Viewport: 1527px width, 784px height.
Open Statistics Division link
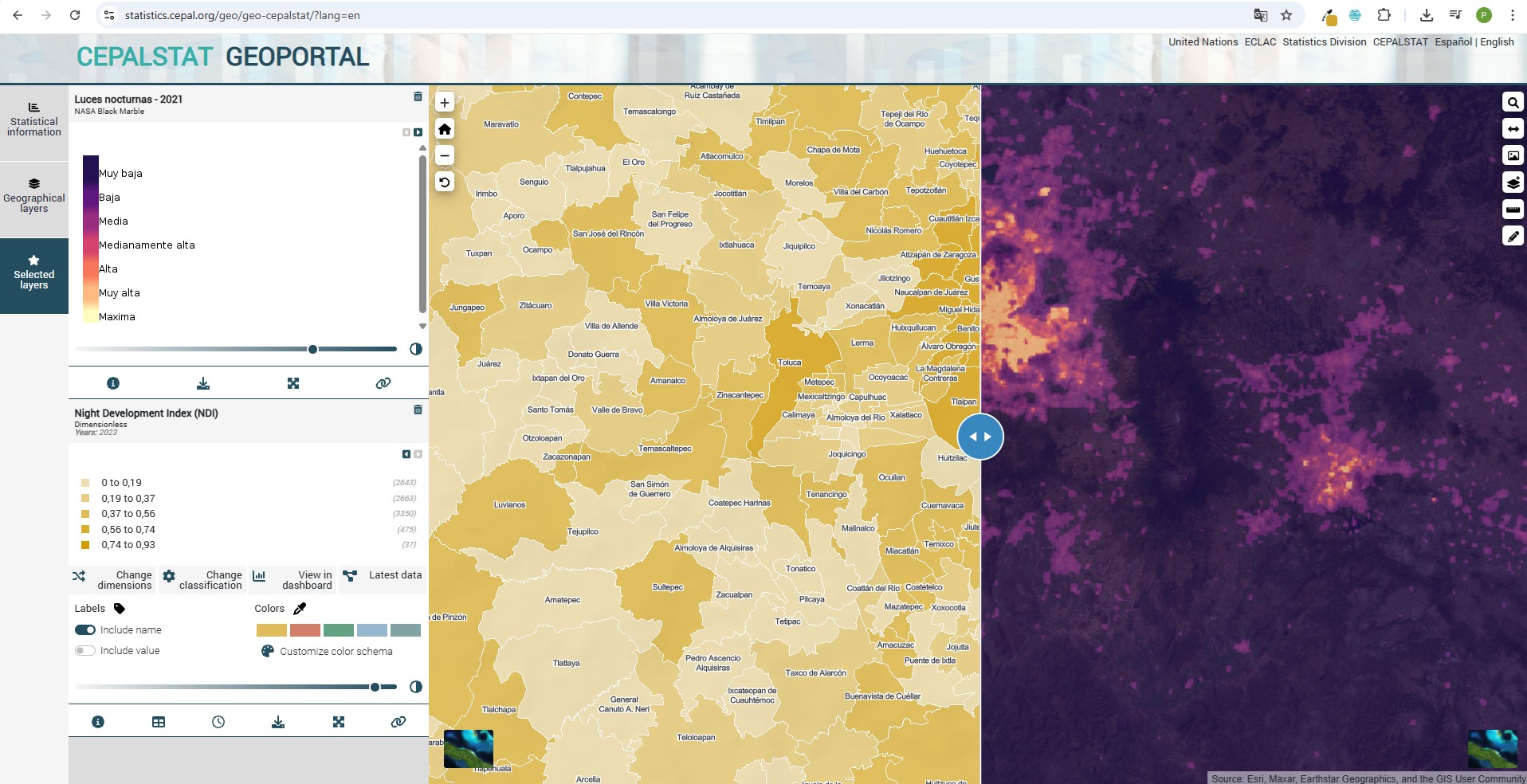click(1324, 42)
